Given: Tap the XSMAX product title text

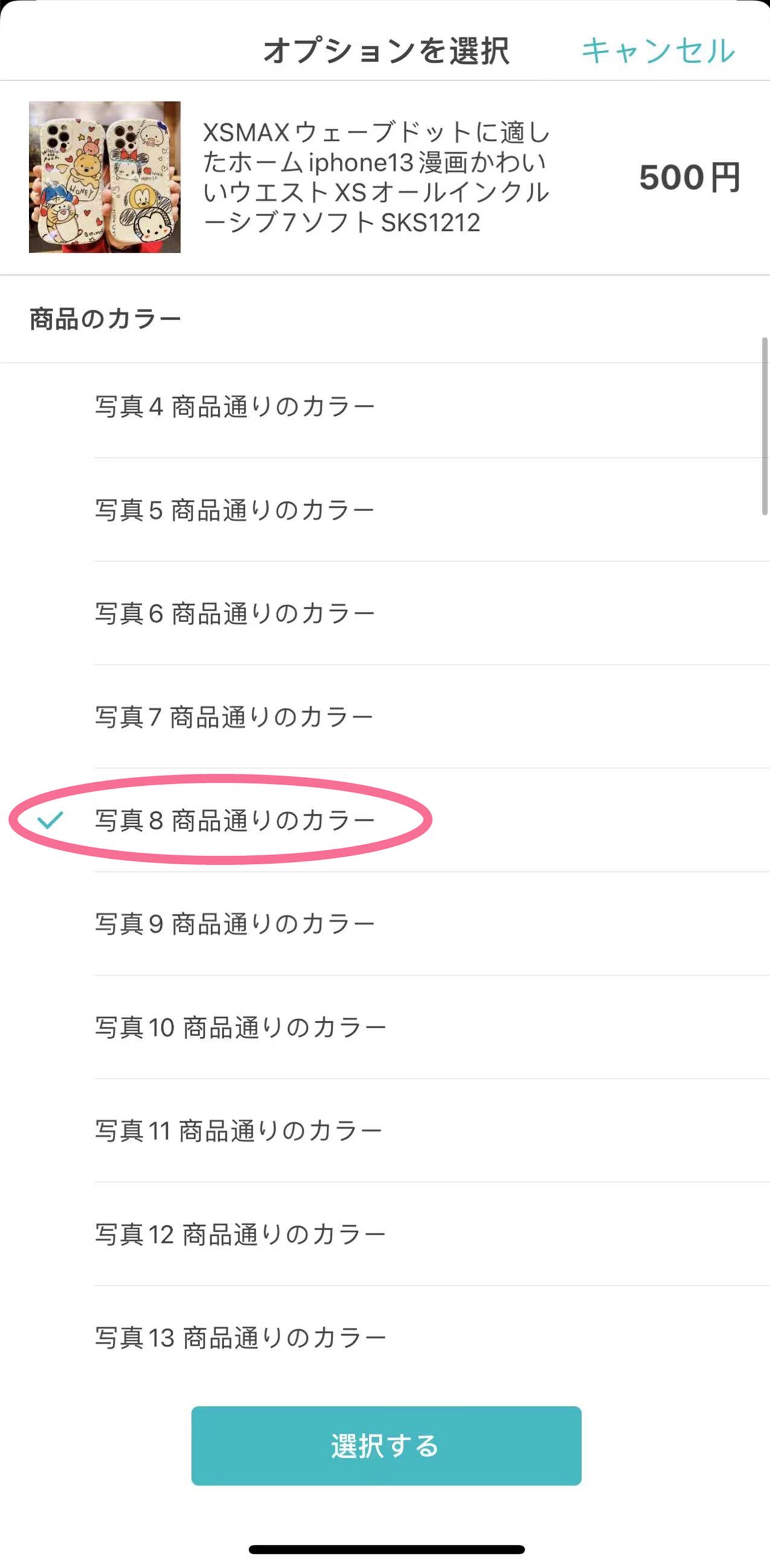Looking at the screenshot, I should [376, 177].
